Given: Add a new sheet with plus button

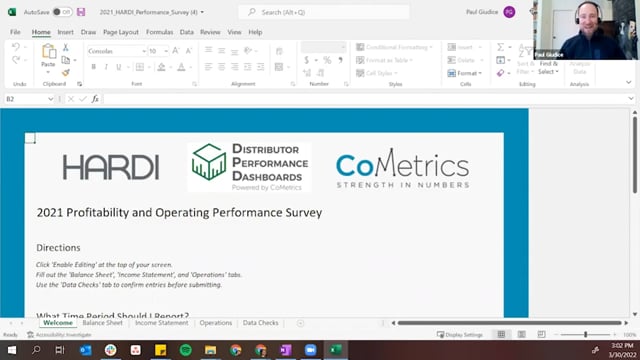Looking at the screenshot, I should tap(300, 323).
